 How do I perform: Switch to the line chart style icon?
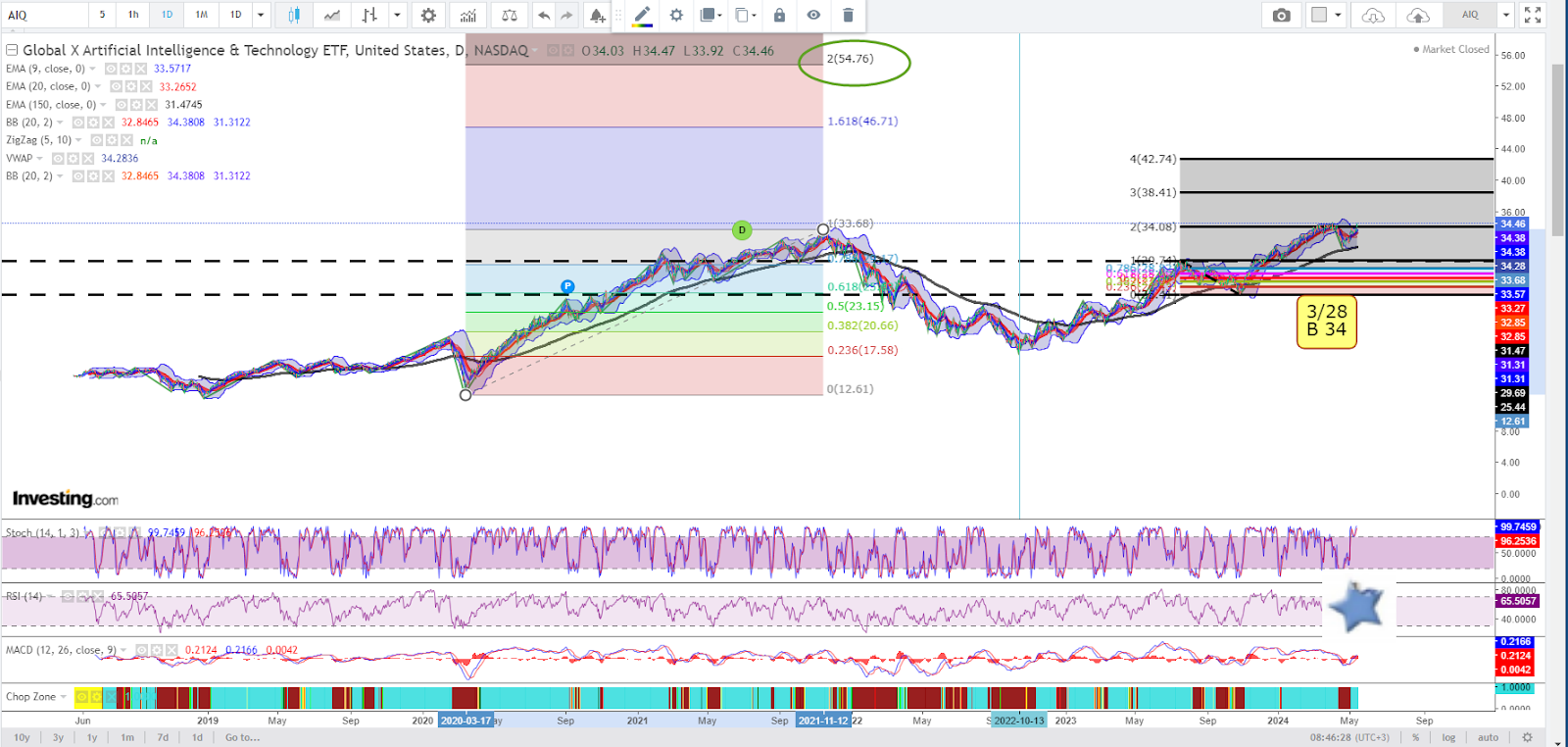(332, 15)
